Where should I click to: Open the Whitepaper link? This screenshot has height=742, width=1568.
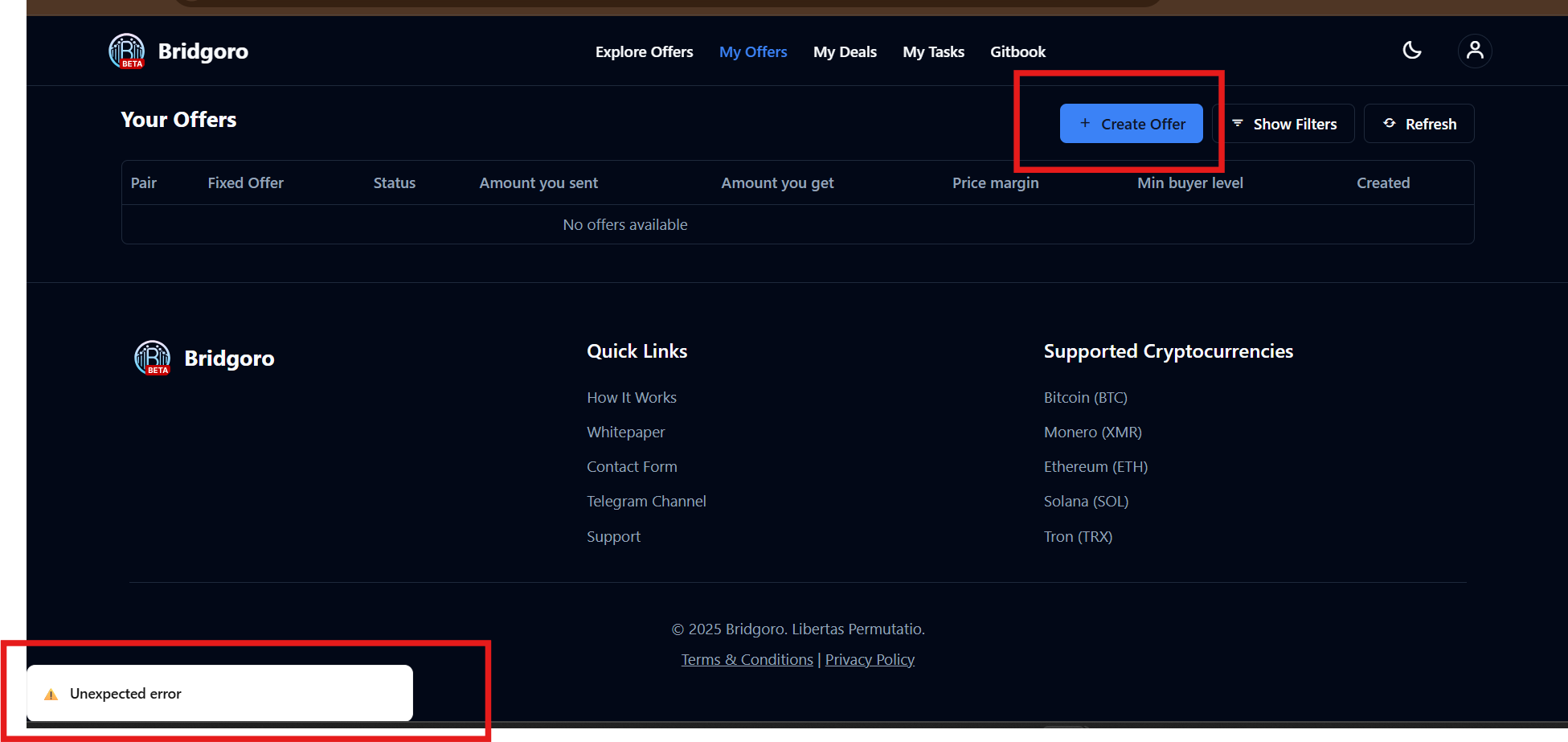(626, 432)
